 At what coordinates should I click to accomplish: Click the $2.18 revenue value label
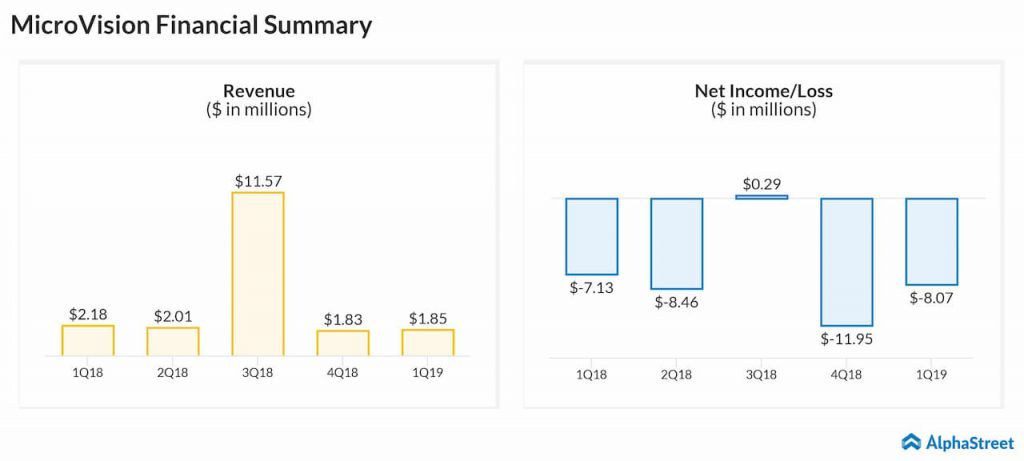point(88,314)
